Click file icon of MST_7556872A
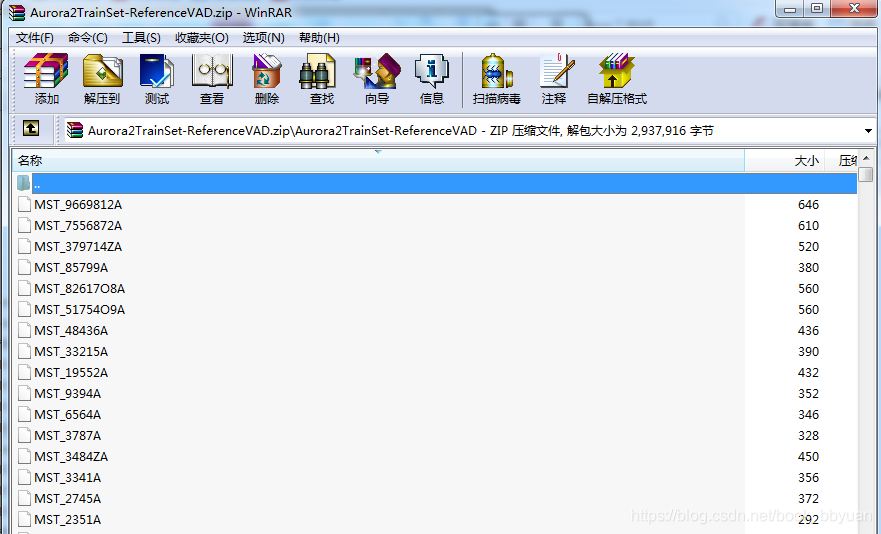 coord(24,225)
